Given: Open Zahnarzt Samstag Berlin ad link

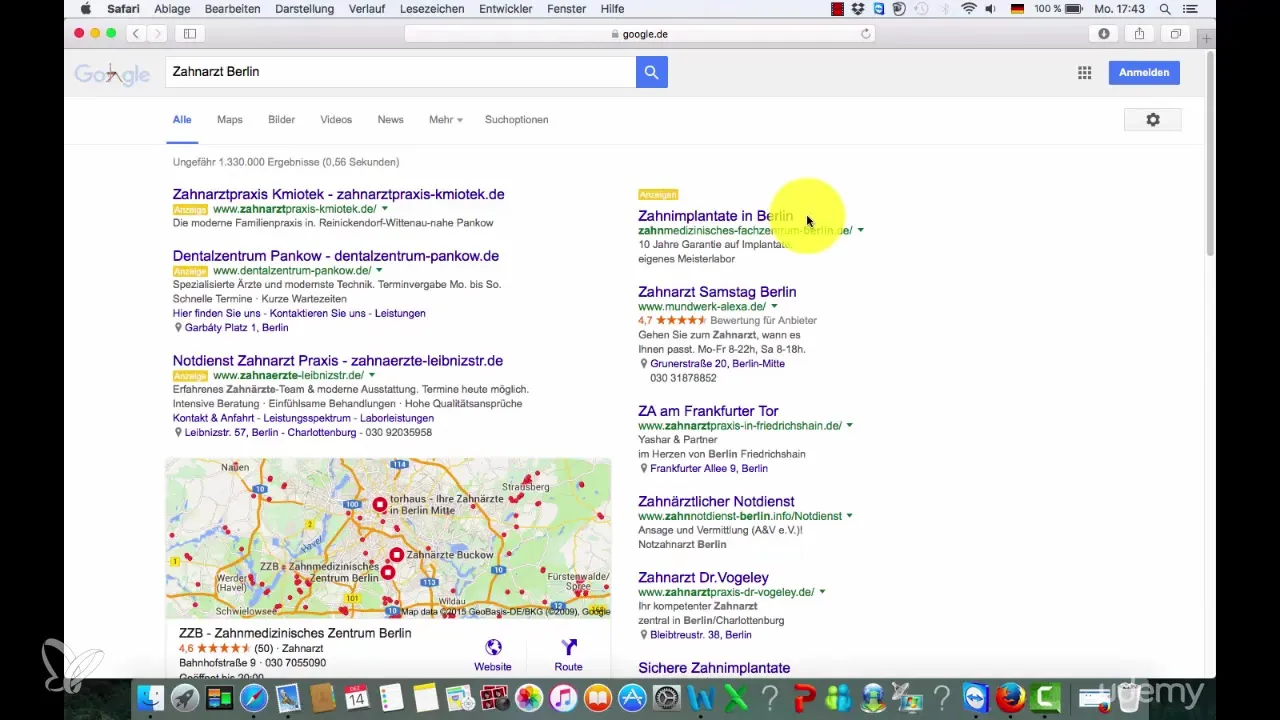Looking at the screenshot, I should (x=717, y=292).
